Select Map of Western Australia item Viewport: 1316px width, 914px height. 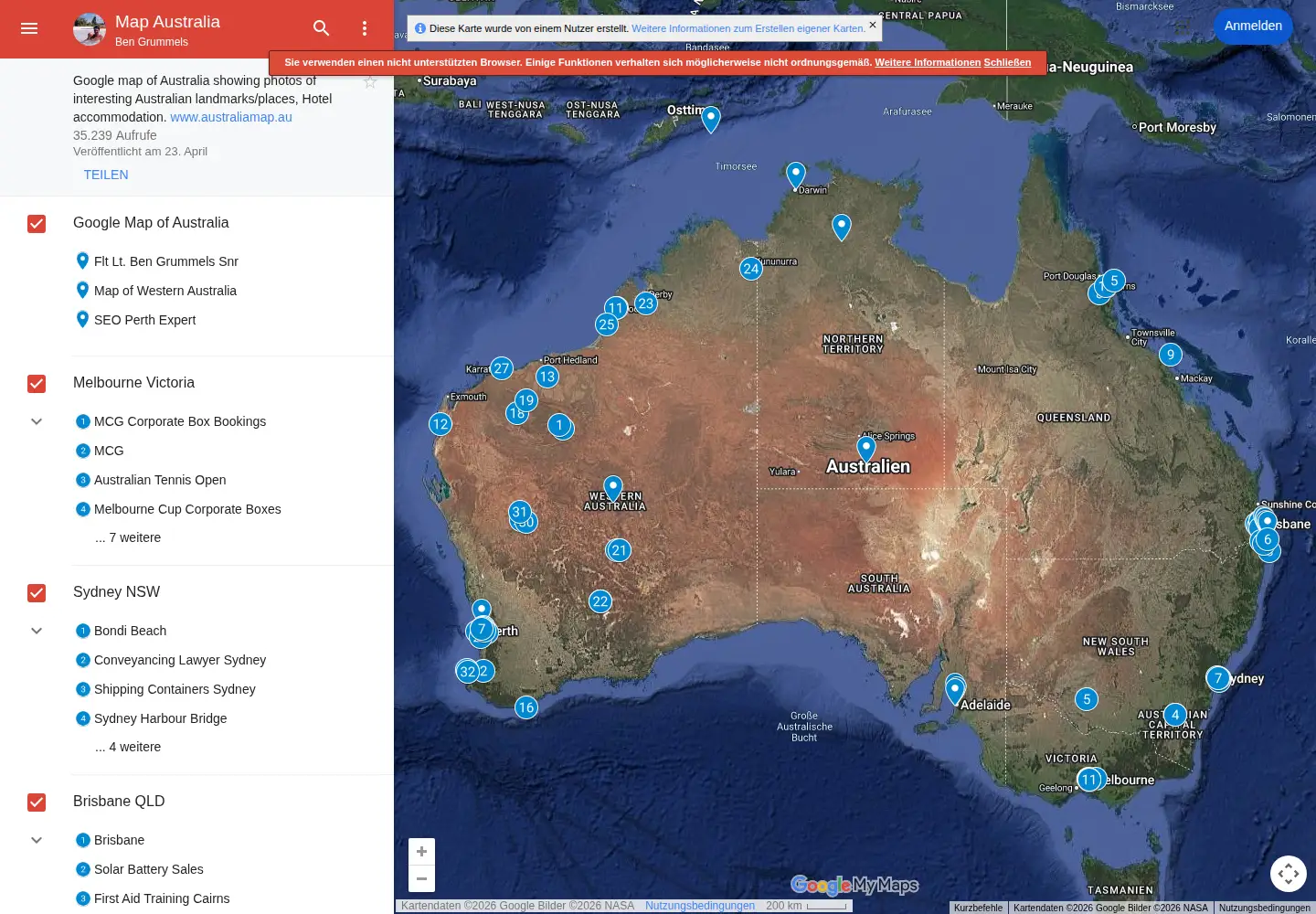164,291
